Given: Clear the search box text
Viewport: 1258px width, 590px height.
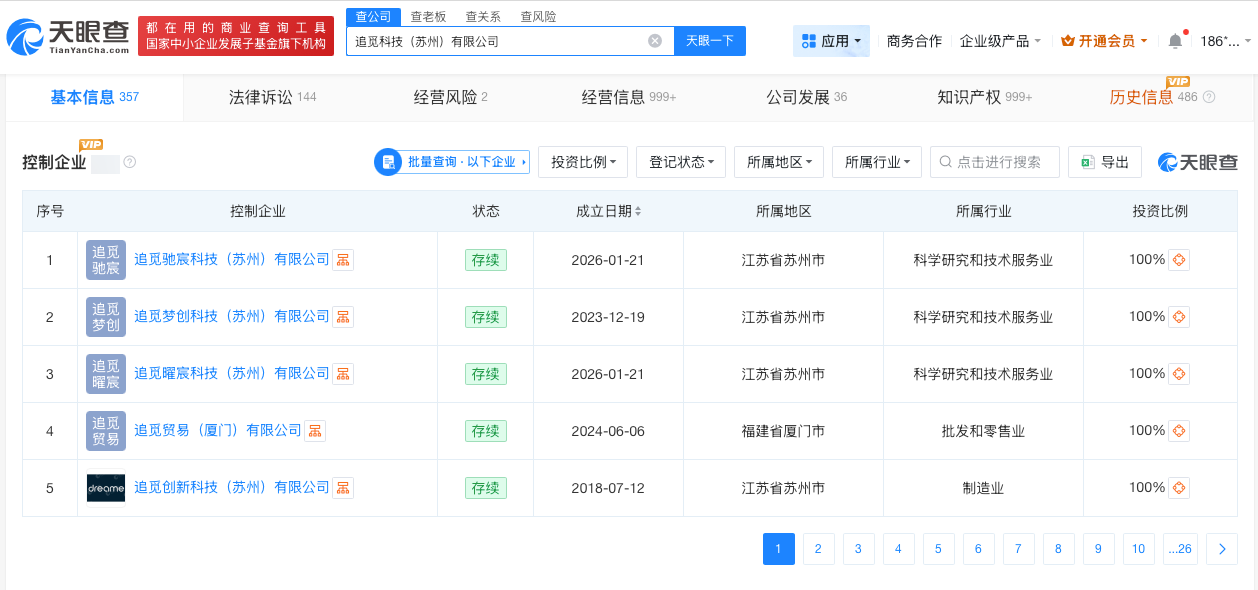Looking at the screenshot, I should tap(655, 41).
